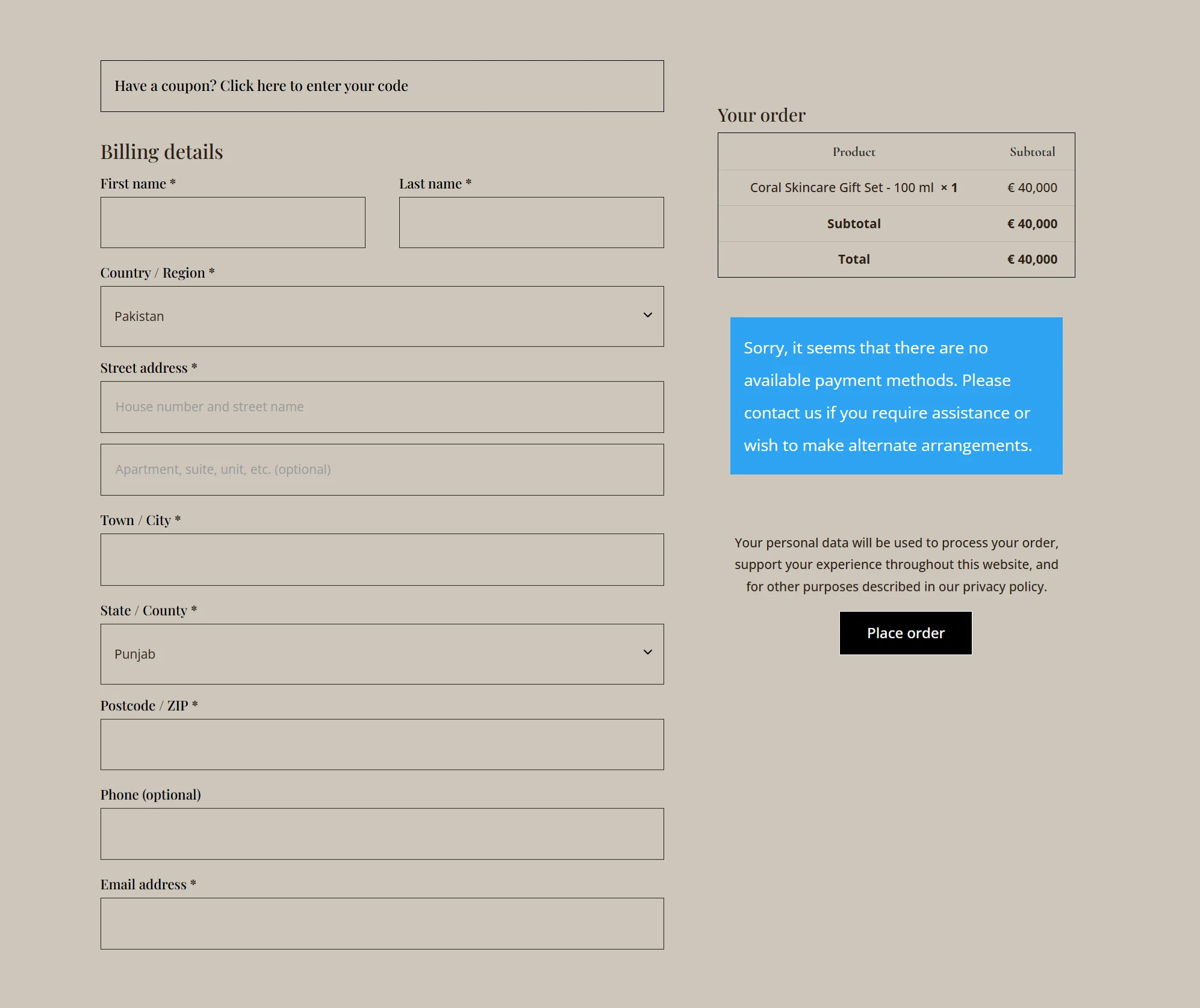Focus the Phone (optional) field
The width and height of the screenshot is (1200, 1008).
click(382, 834)
